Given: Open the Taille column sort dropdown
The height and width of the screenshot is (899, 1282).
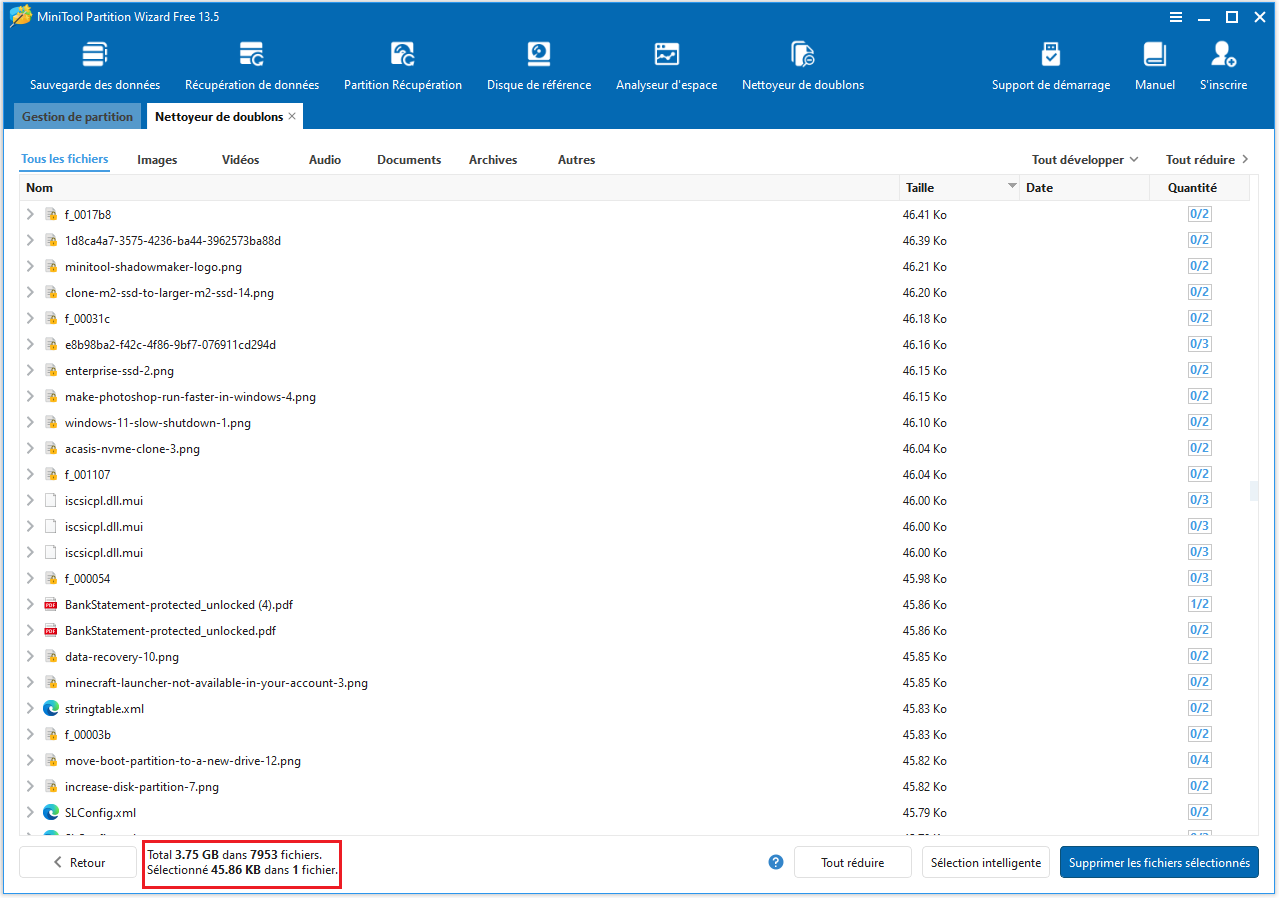Looking at the screenshot, I should [1012, 187].
